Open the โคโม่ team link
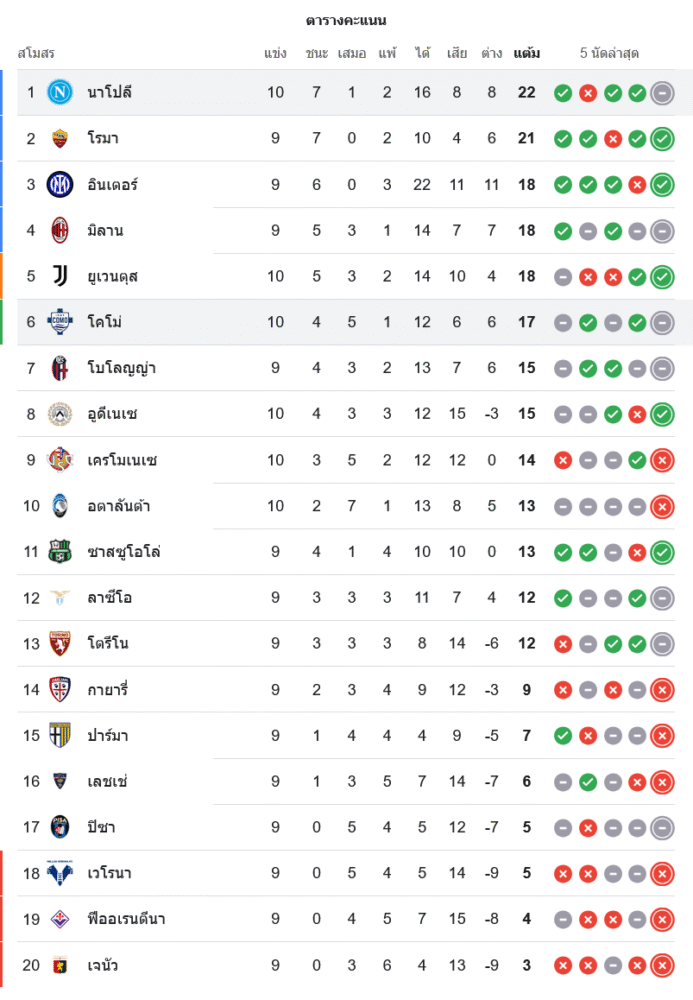Image resolution: width=693 pixels, height=1000 pixels. (x=107, y=322)
